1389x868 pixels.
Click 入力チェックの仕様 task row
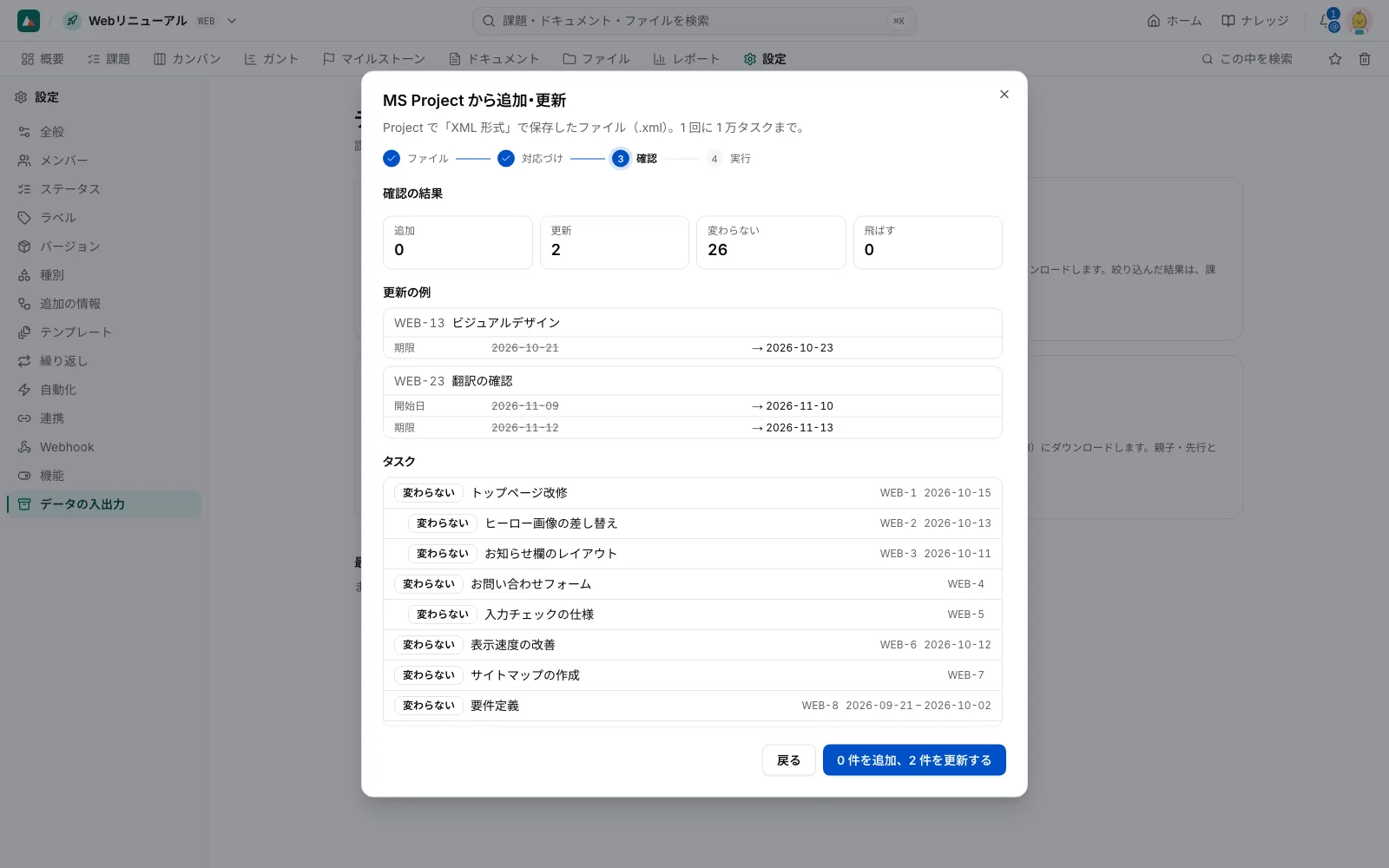click(693, 615)
